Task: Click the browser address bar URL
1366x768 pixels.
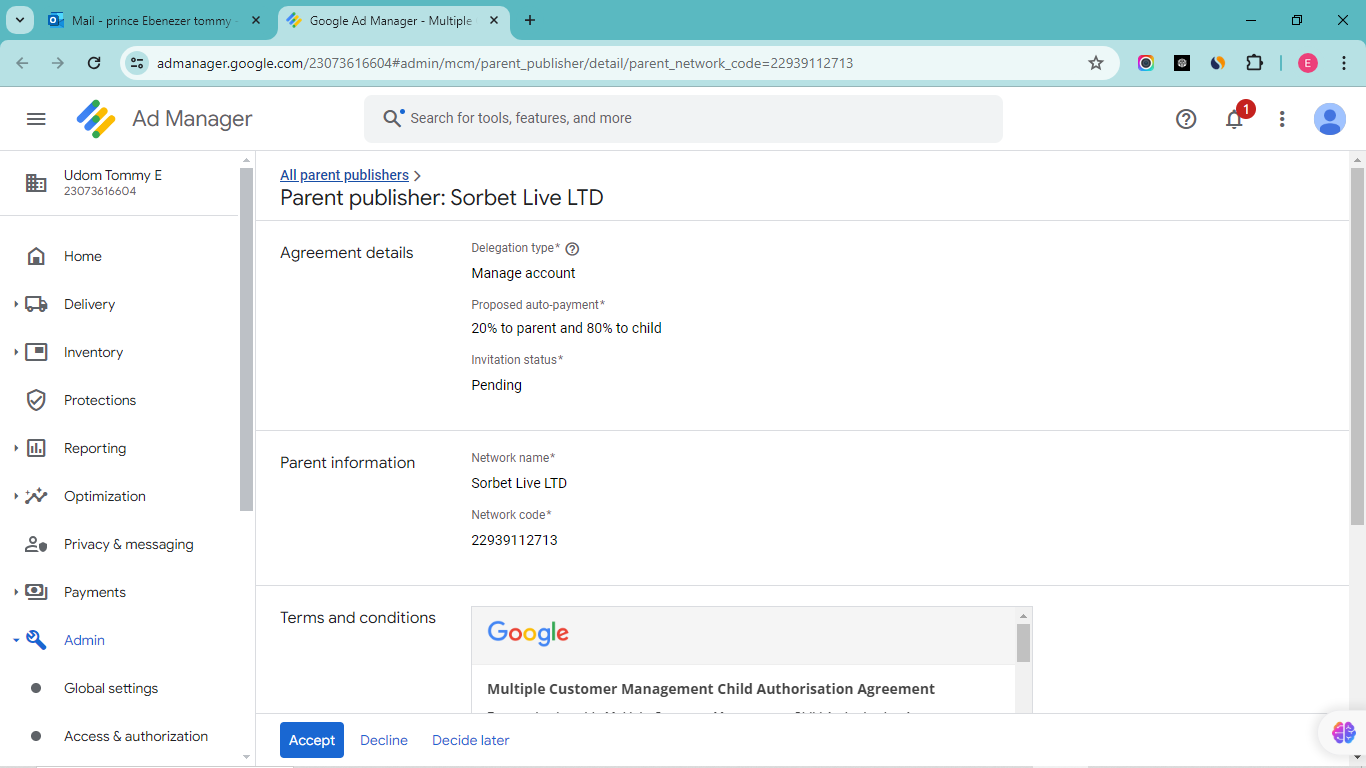Action: click(505, 63)
